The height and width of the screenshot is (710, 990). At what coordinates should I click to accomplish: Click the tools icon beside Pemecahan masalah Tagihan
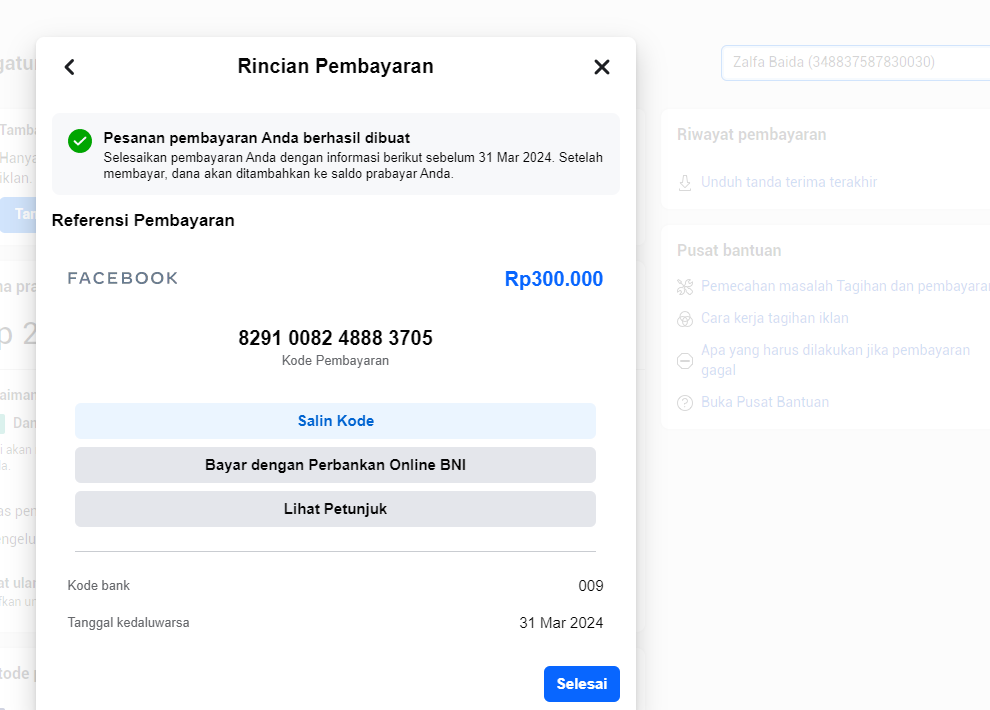pos(685,287)
